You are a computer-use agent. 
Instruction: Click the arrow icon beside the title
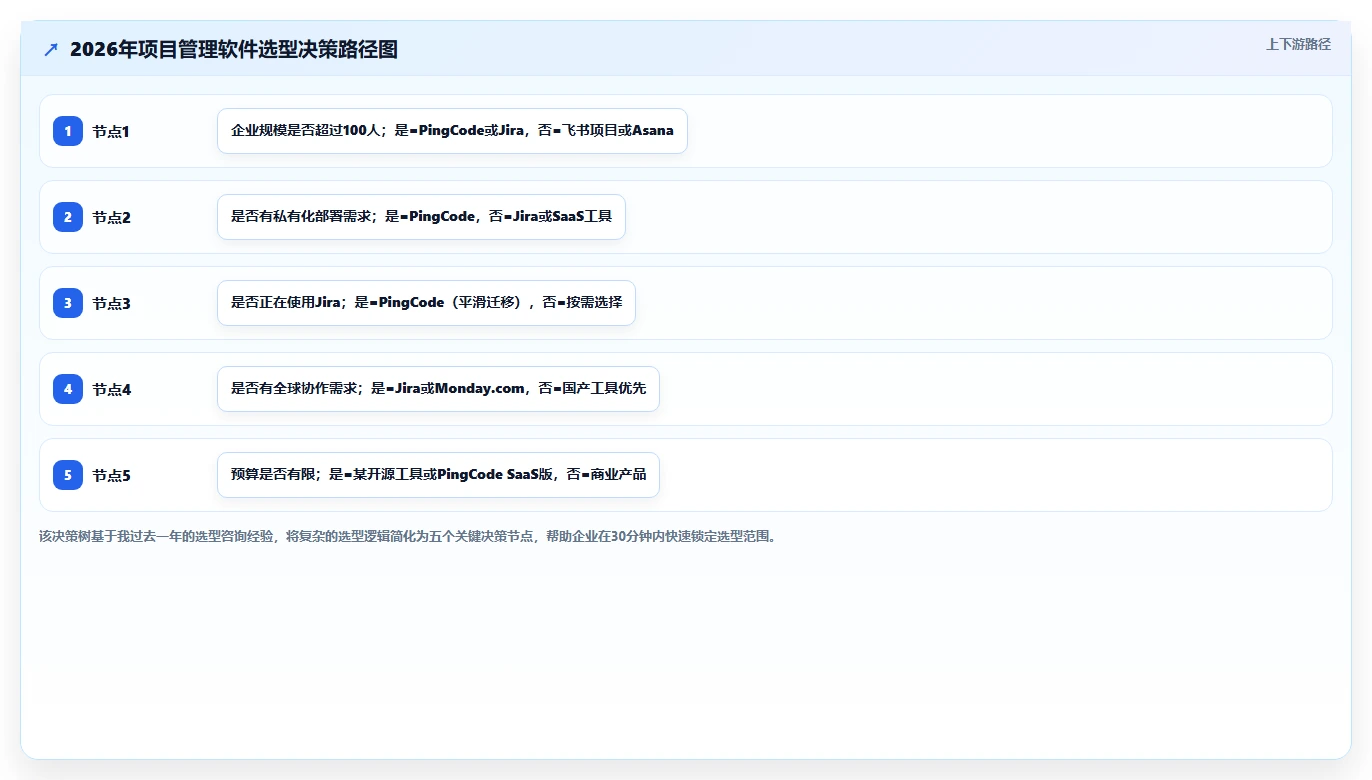coord(51,49)
